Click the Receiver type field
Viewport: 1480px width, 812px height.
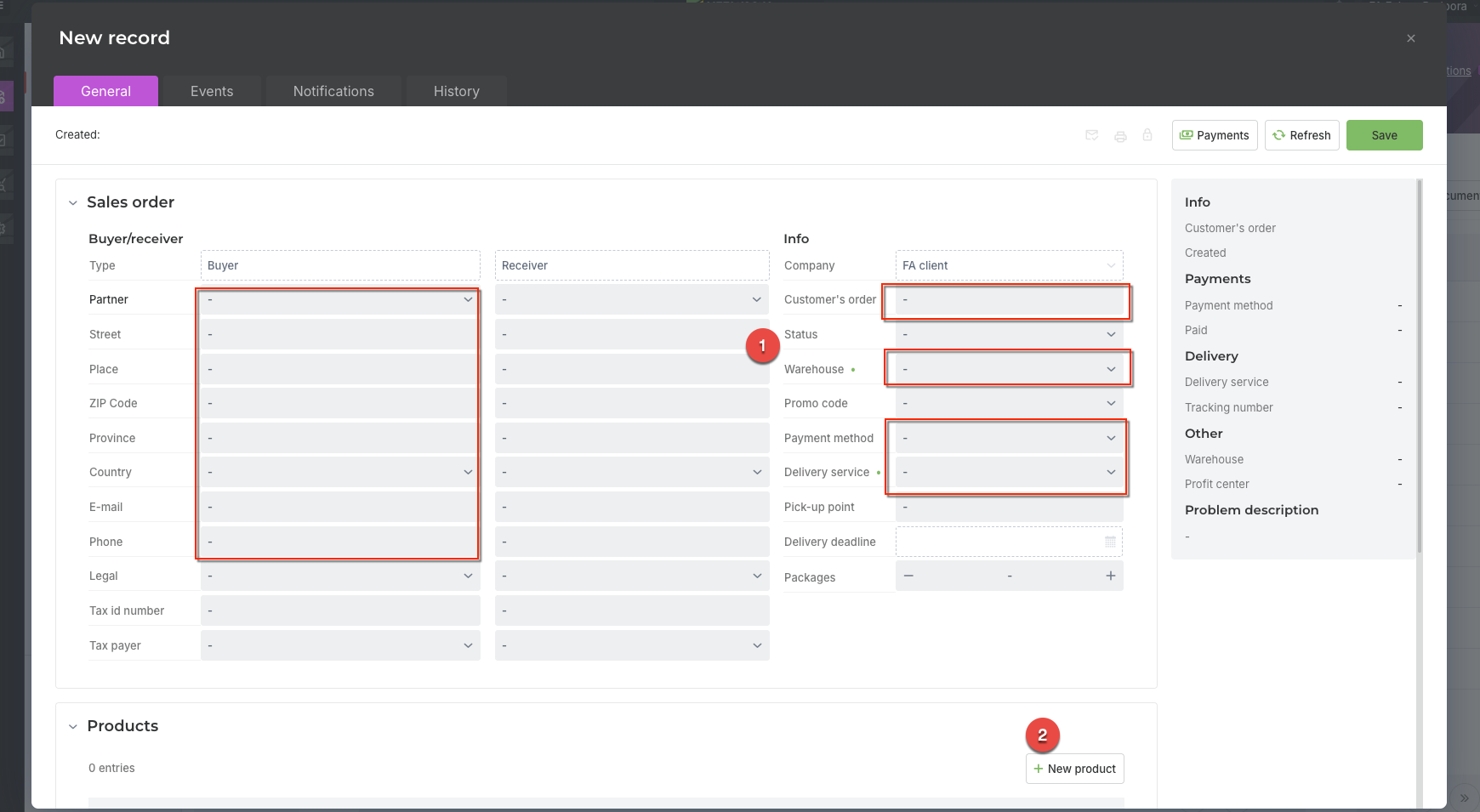[632, 265]
